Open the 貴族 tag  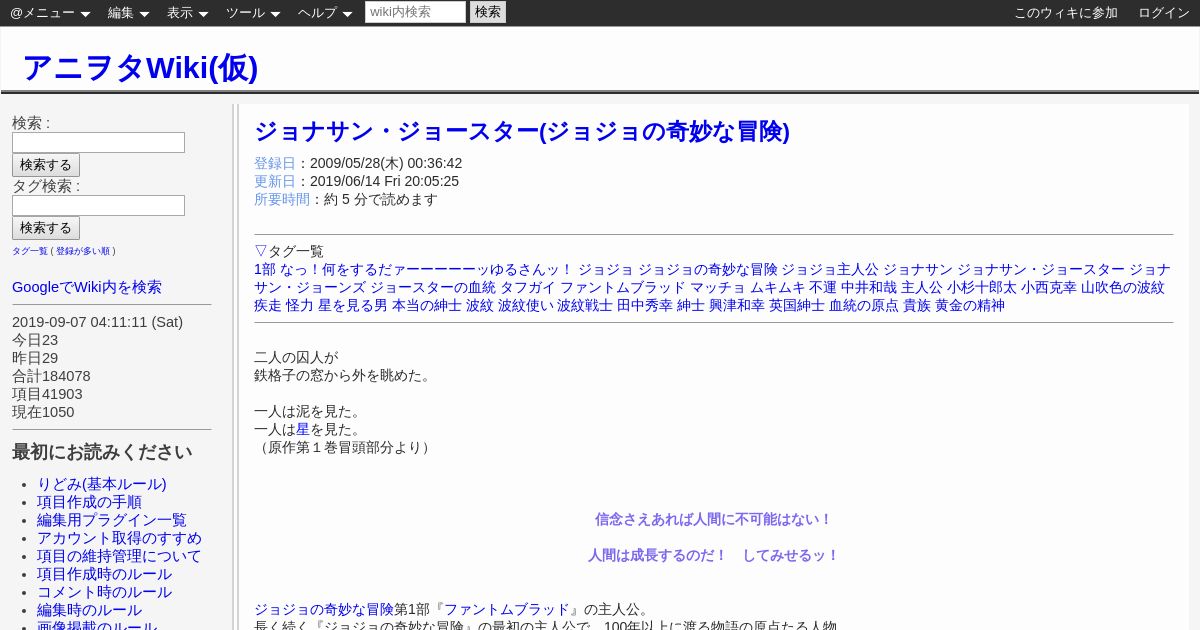[x=917, y=305]
